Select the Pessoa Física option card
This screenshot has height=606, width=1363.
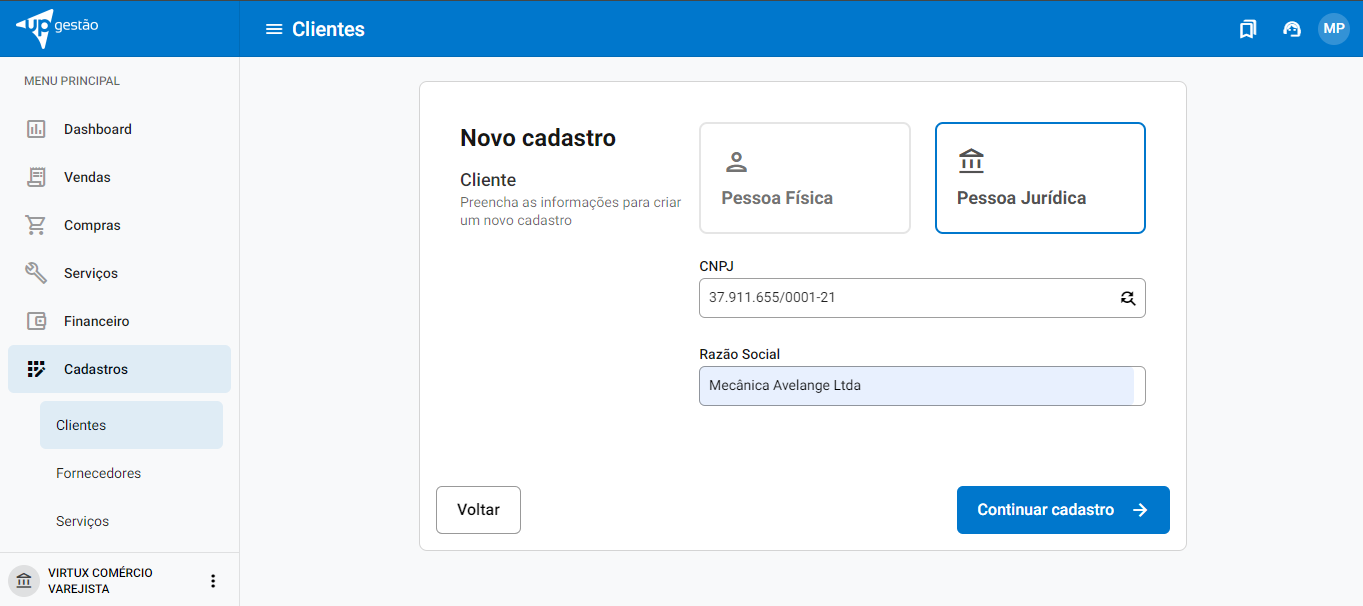pos(804,178)
